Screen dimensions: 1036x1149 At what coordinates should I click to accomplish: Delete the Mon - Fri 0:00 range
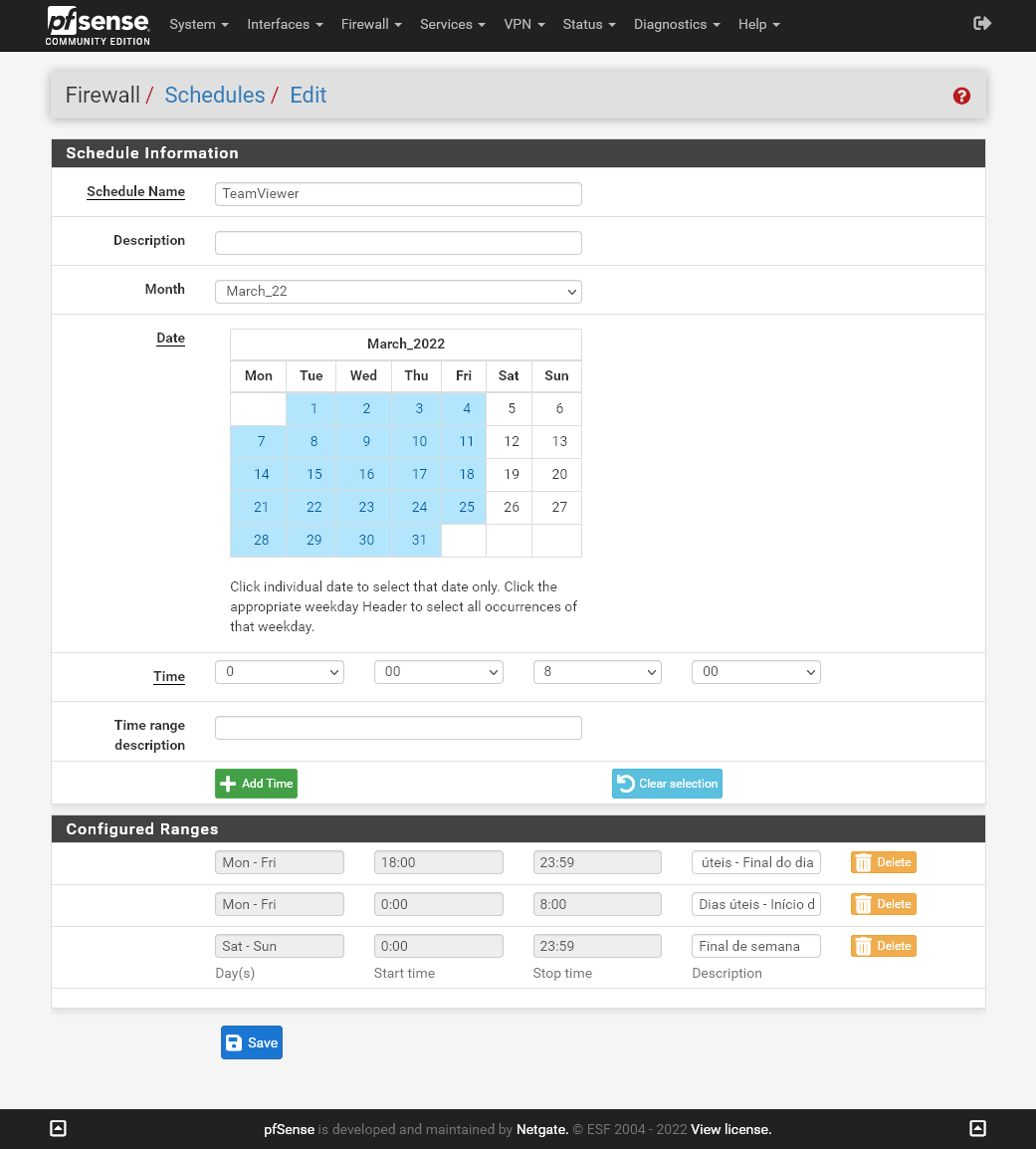coord(883,904)
